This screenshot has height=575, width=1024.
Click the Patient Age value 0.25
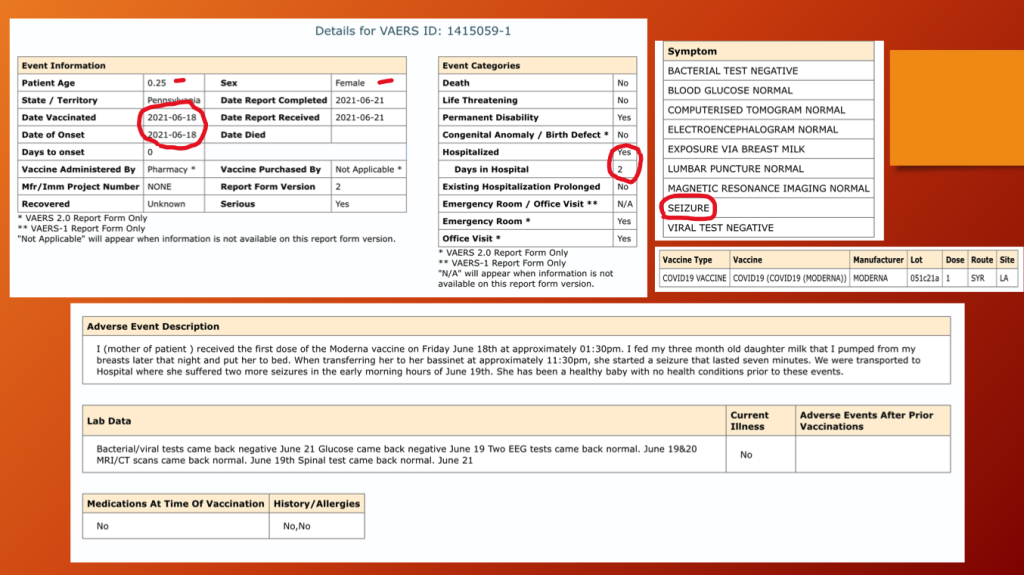click(x=155, y=83)
